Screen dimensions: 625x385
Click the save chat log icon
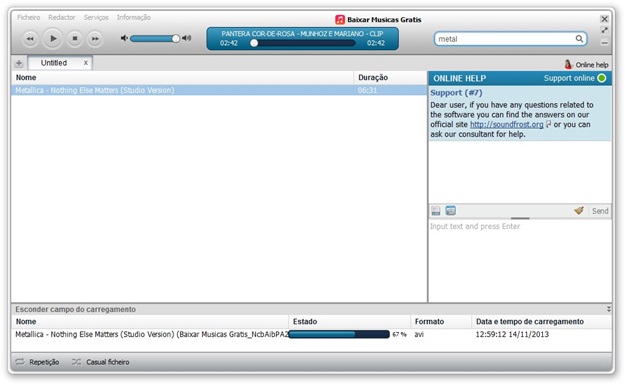pos(436,211)
